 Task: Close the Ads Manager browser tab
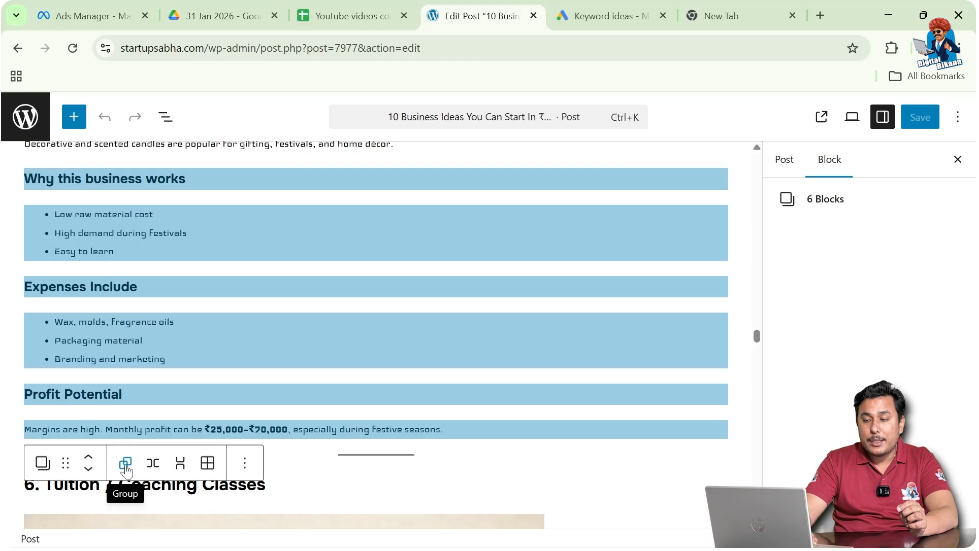tap(145, 16)
